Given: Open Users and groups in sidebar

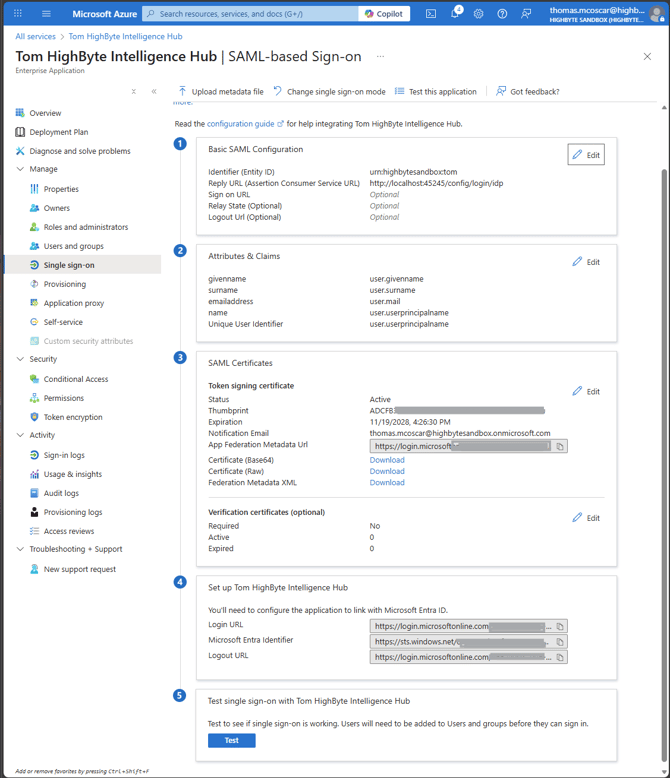Looking at the screenshot, I should point(73,246).
